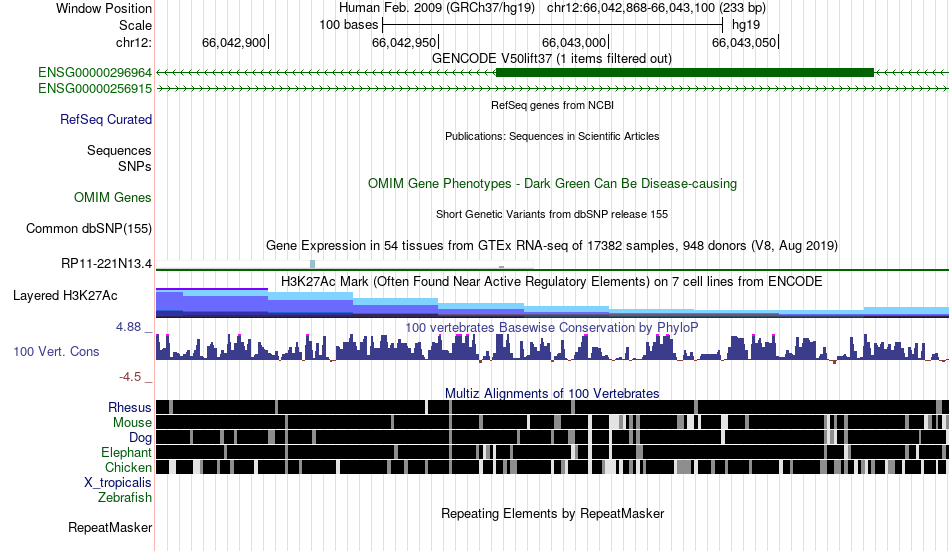This screenshot has width=950, height=551.
Task: Click the Mouse alignment bar
Action: [x=552, y=422]
